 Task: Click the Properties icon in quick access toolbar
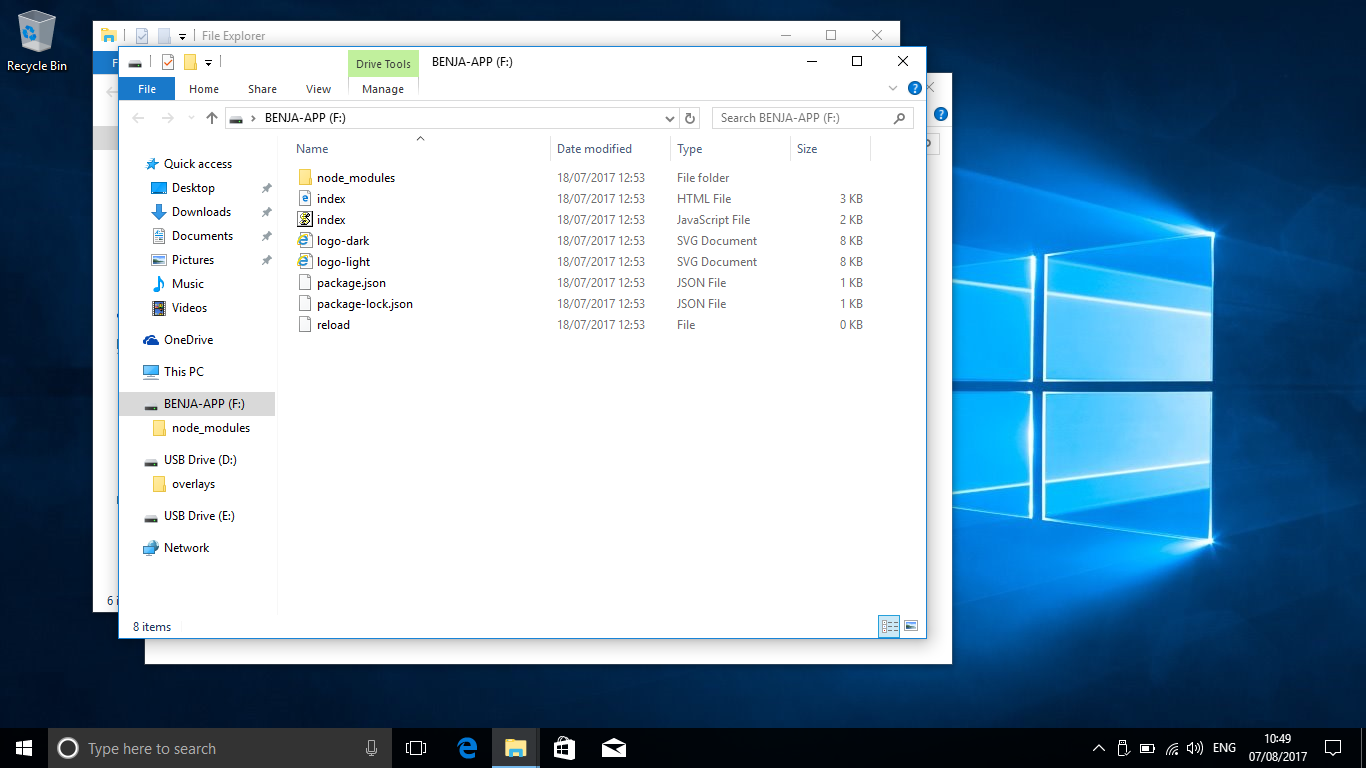[167, 62]
